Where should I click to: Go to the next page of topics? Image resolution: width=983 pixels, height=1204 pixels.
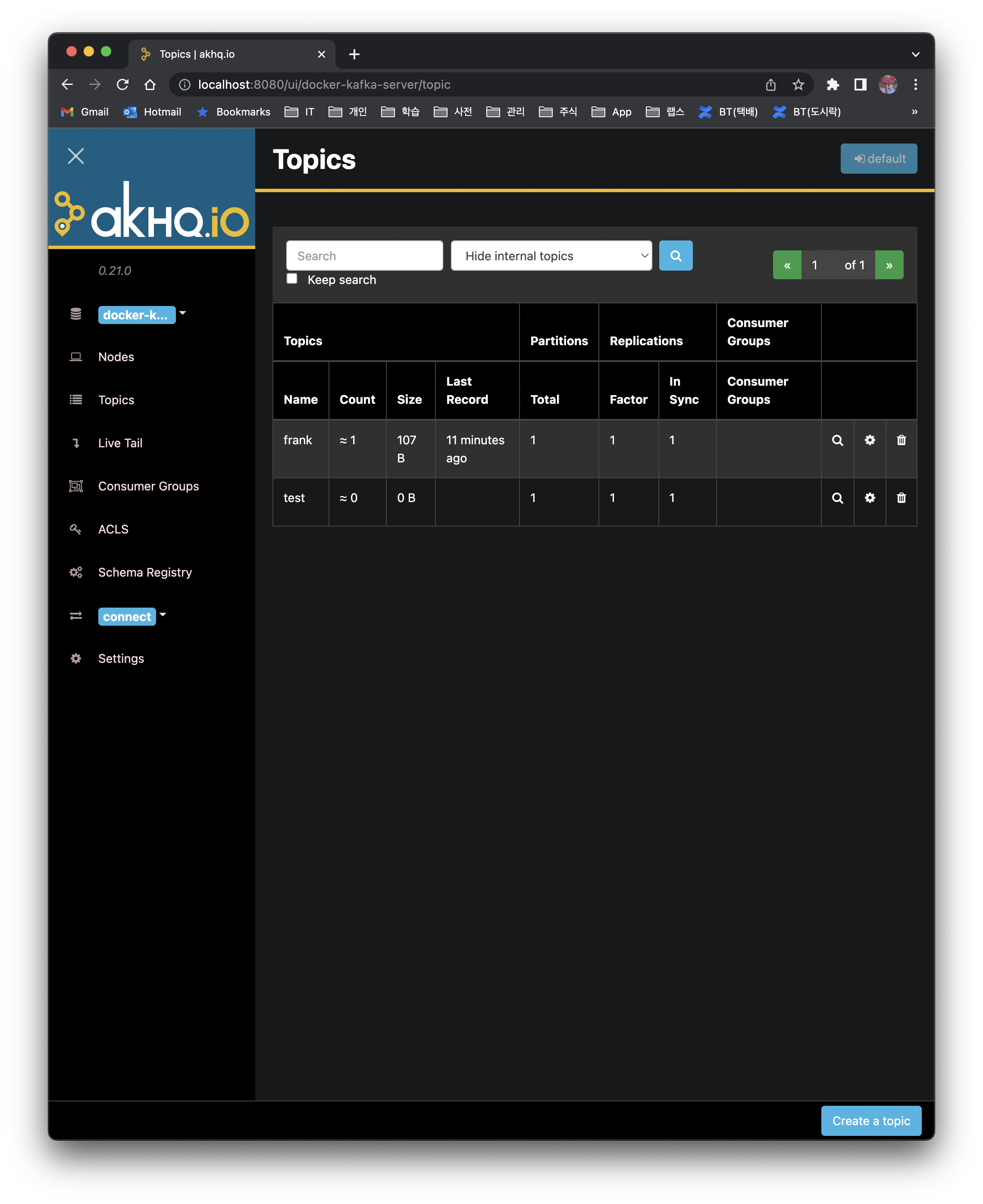(889, 264)
